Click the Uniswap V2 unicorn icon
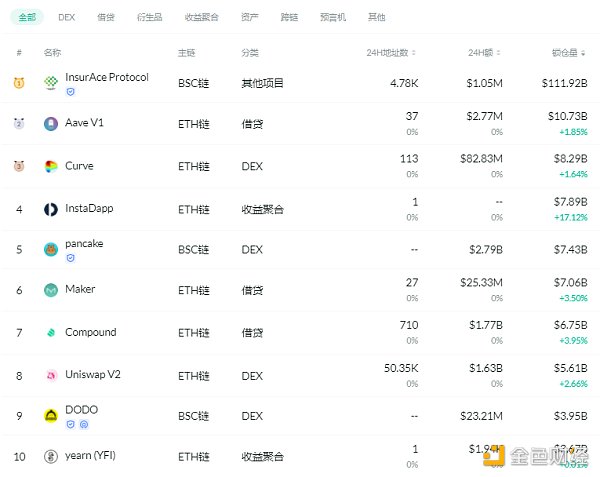 [x=51, y=374]
